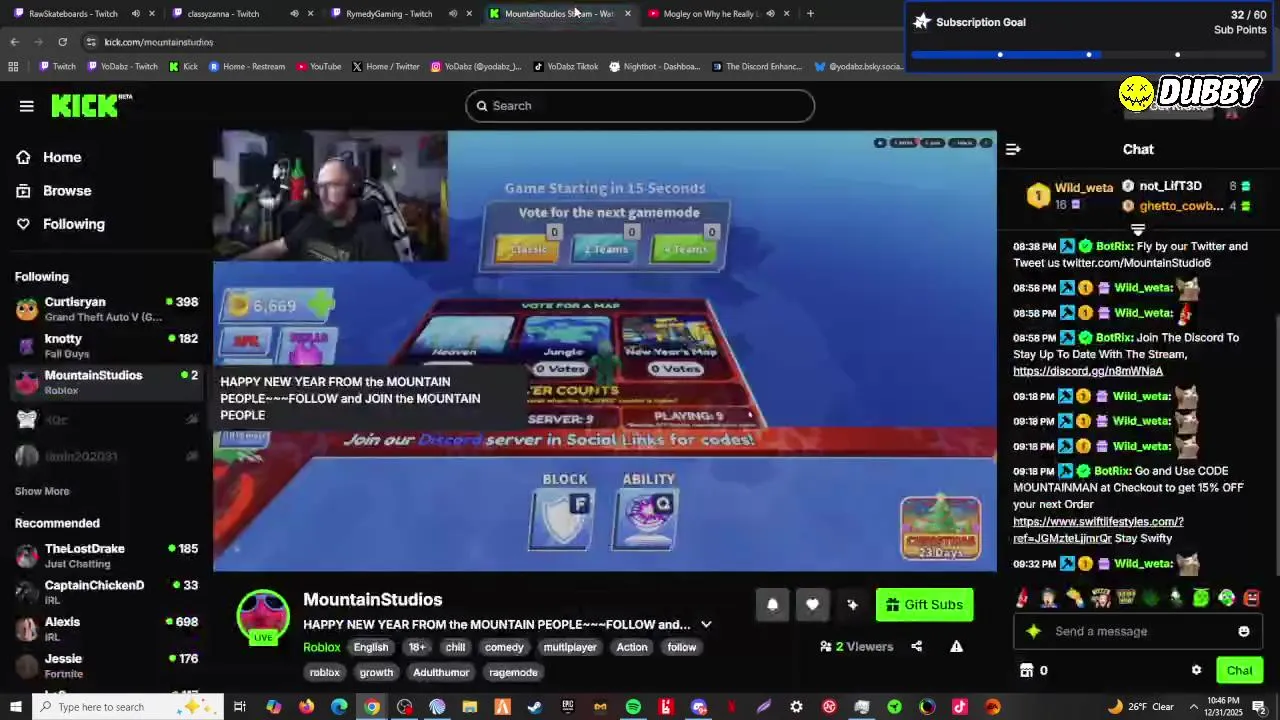Reload the page in Chrome

coord(62,42)
